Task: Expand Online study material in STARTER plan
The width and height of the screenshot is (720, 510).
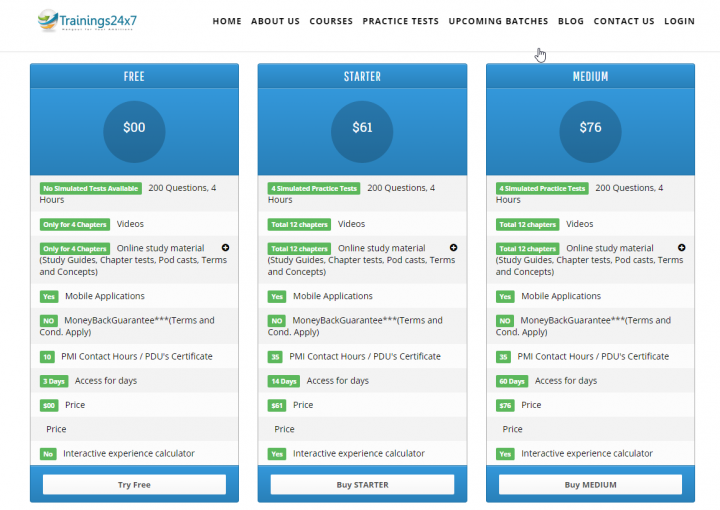Action: point(453,247)
